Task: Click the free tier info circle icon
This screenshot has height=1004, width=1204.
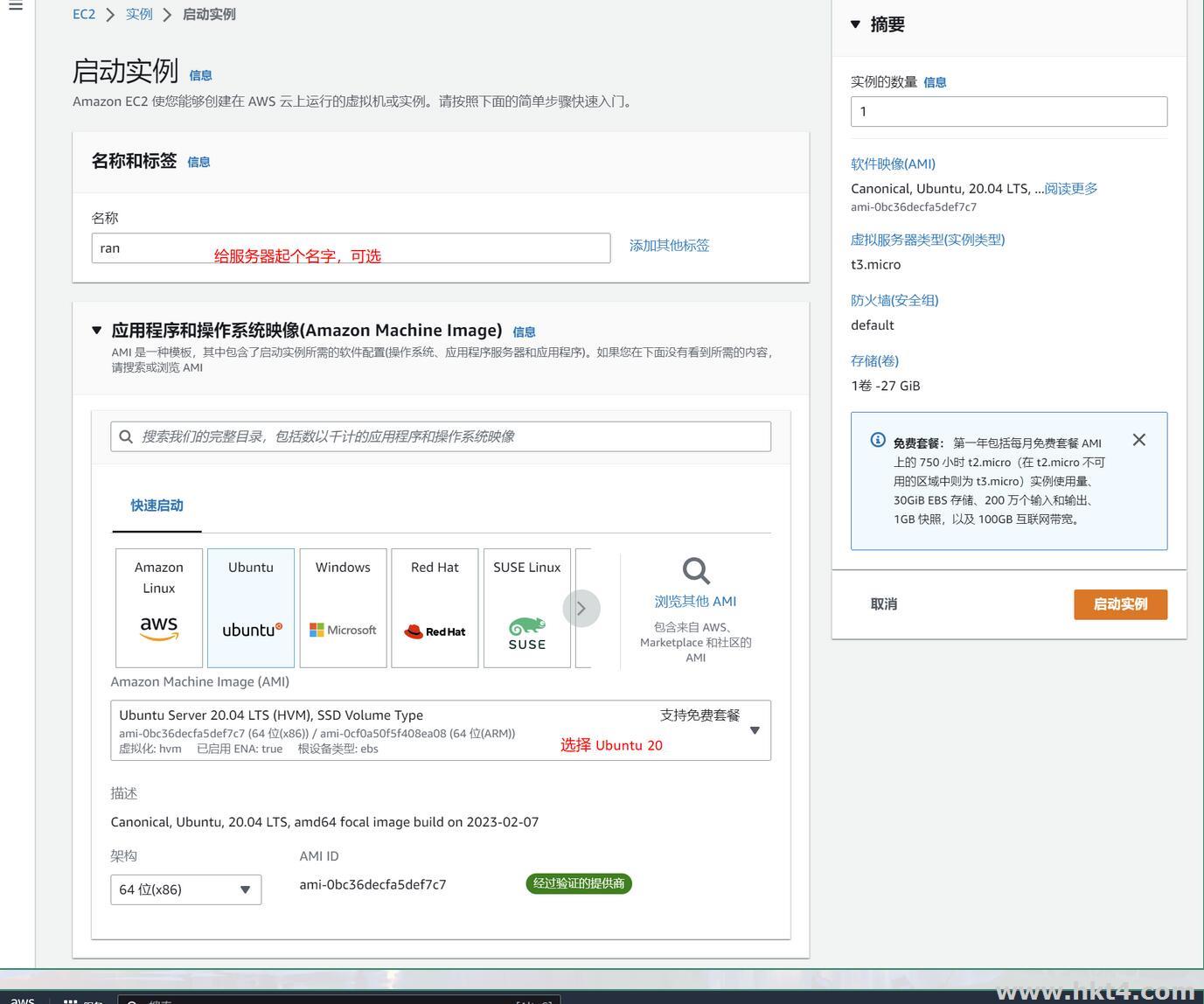Action: click(x=878, y=440)
